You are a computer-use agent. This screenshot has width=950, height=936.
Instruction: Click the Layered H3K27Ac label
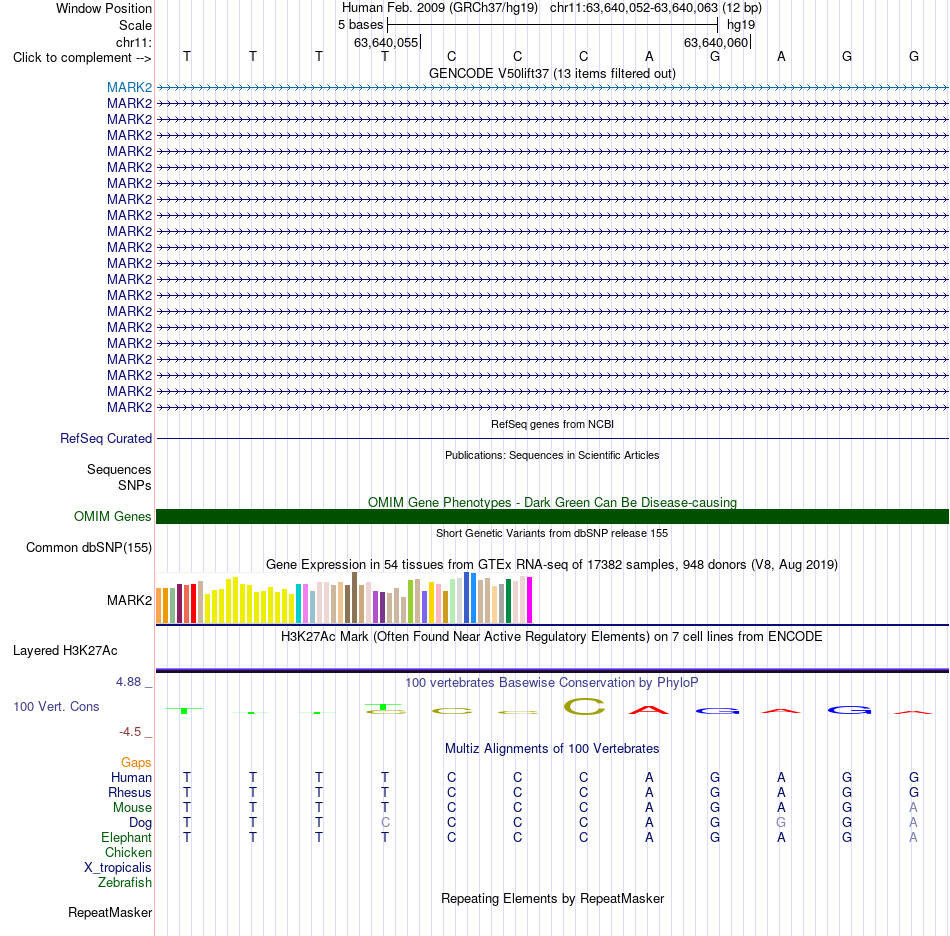point(65,651)
